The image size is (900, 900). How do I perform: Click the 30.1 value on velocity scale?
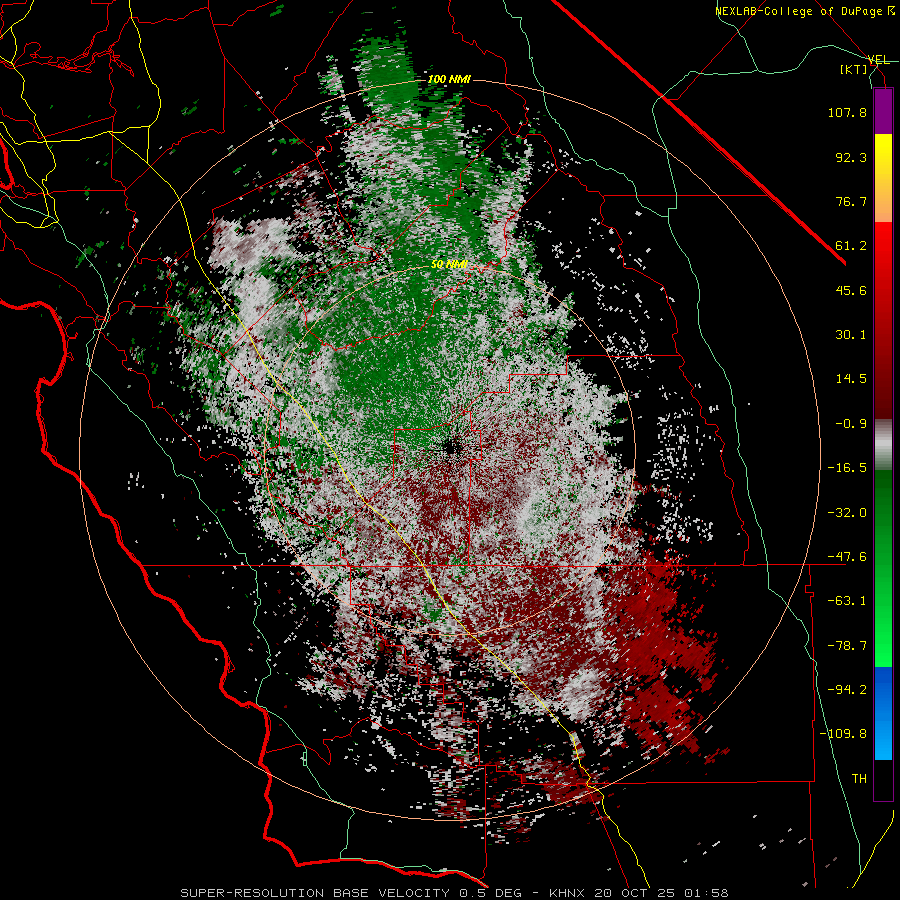[x=851, y=335]
